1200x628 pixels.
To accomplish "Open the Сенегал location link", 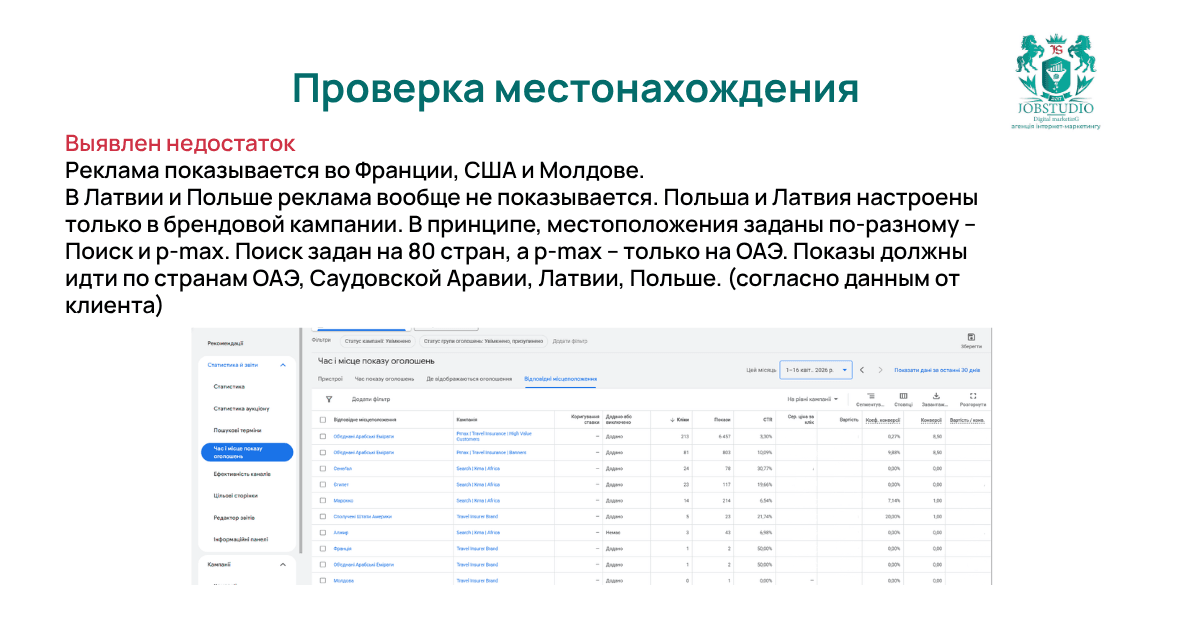I will [x=343, y=468].
